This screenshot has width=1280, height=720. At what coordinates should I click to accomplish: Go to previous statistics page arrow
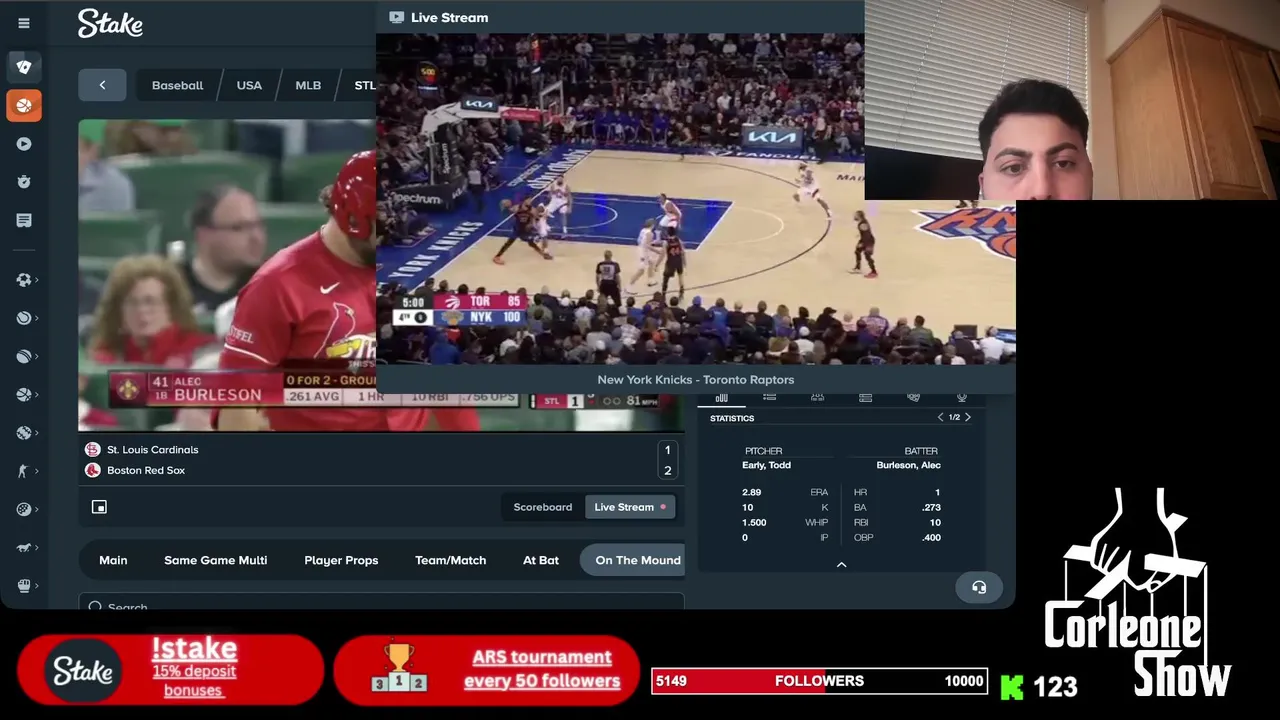(940, 417)
